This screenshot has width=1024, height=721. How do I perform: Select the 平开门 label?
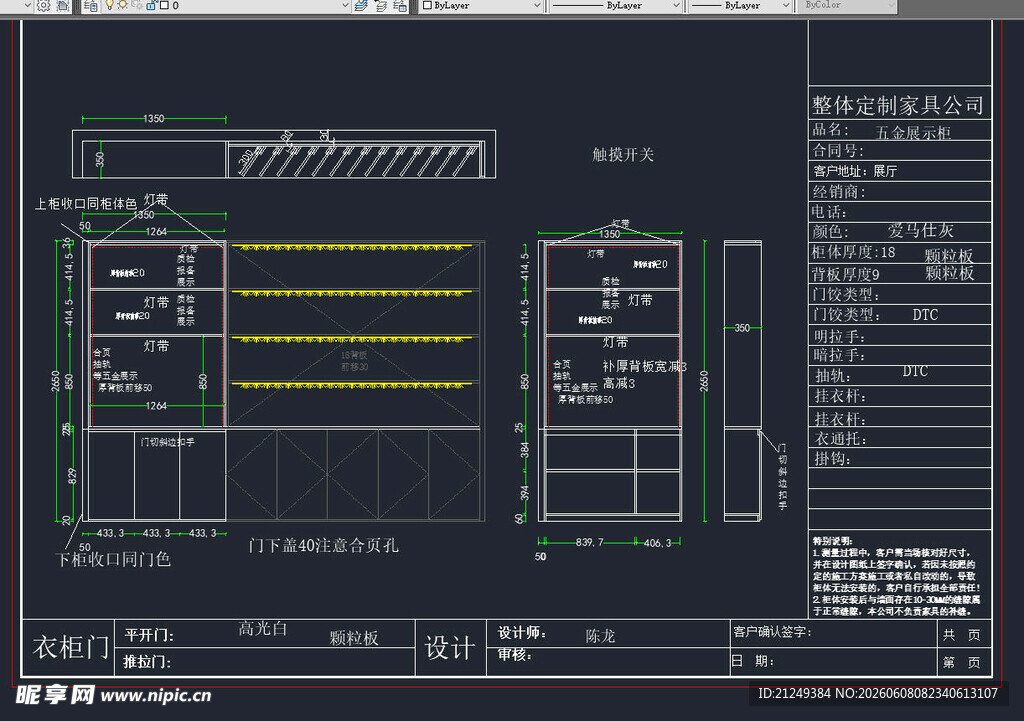coord(149,635)
